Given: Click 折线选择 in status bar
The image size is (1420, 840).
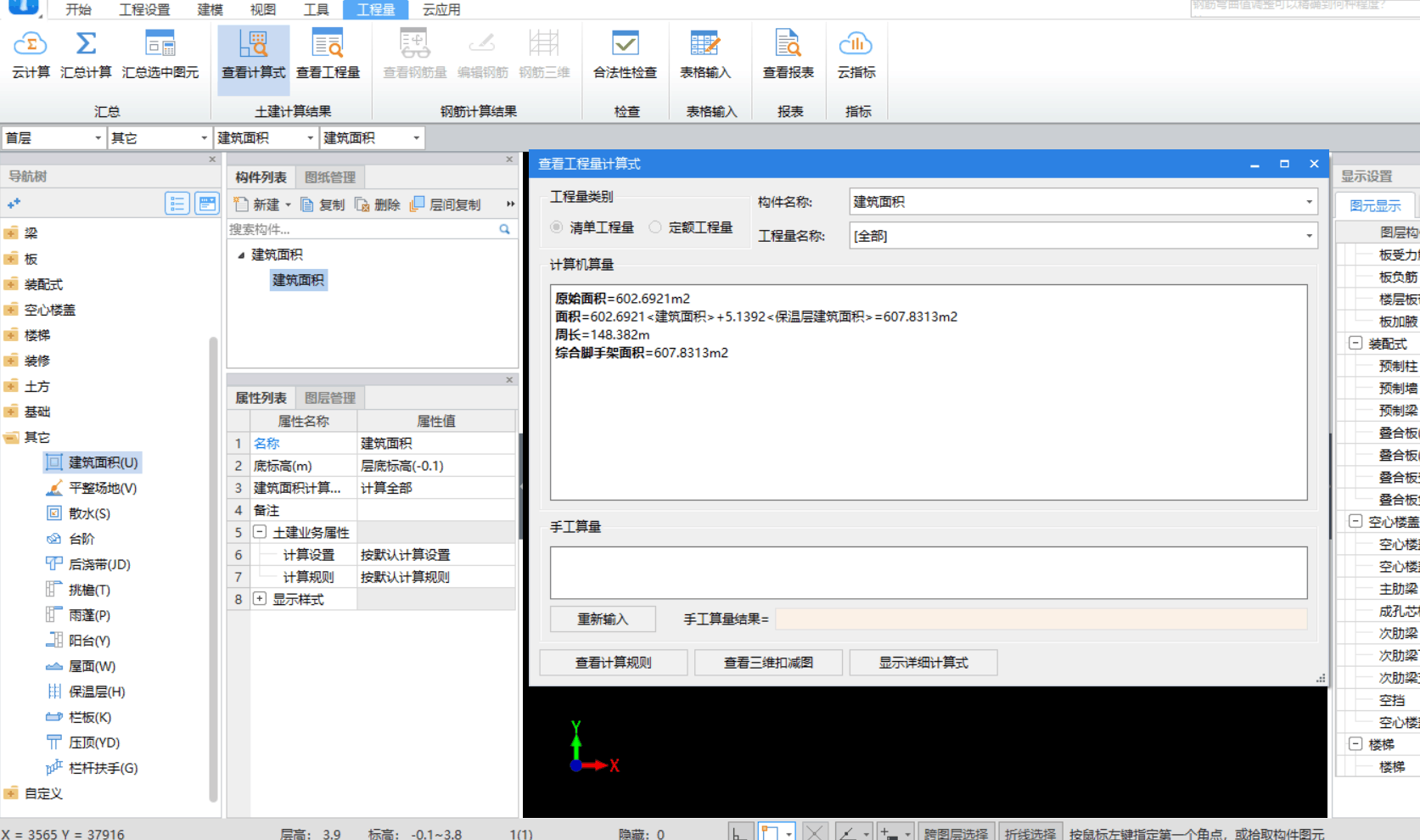Looking at the screenshot, I should coord(1030,833).
